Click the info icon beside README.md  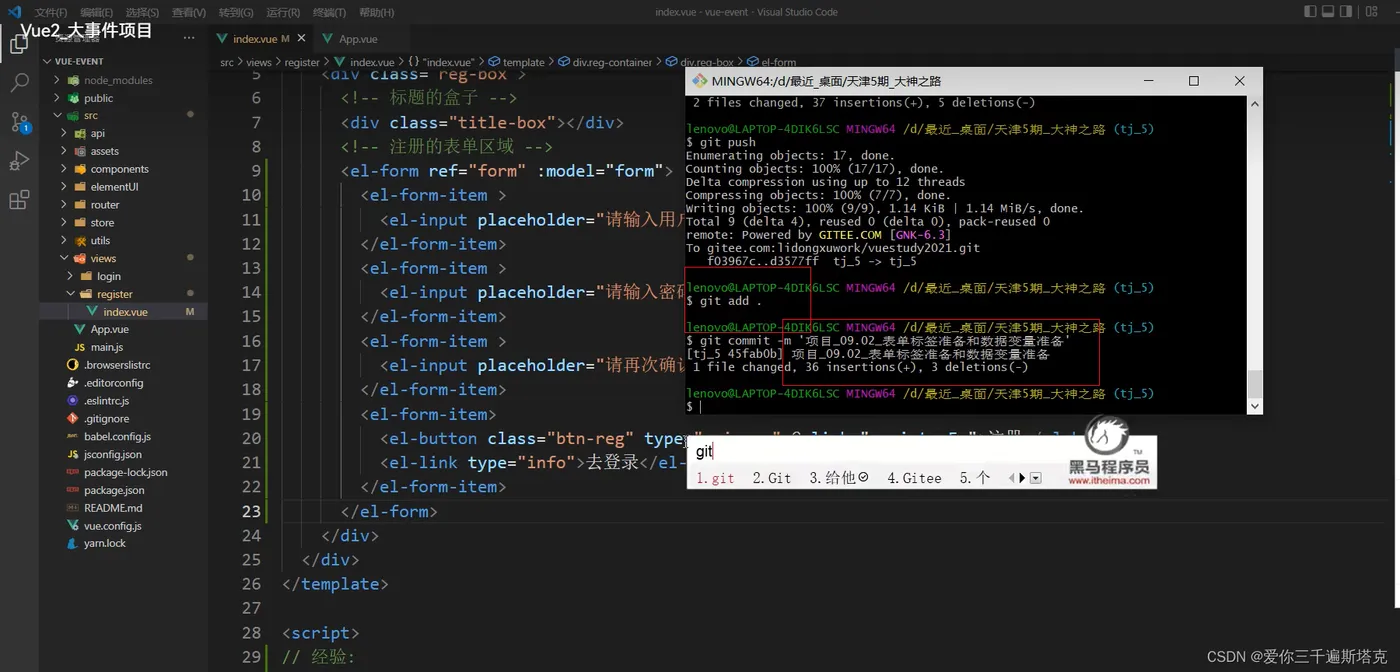(x=72, y=508)
